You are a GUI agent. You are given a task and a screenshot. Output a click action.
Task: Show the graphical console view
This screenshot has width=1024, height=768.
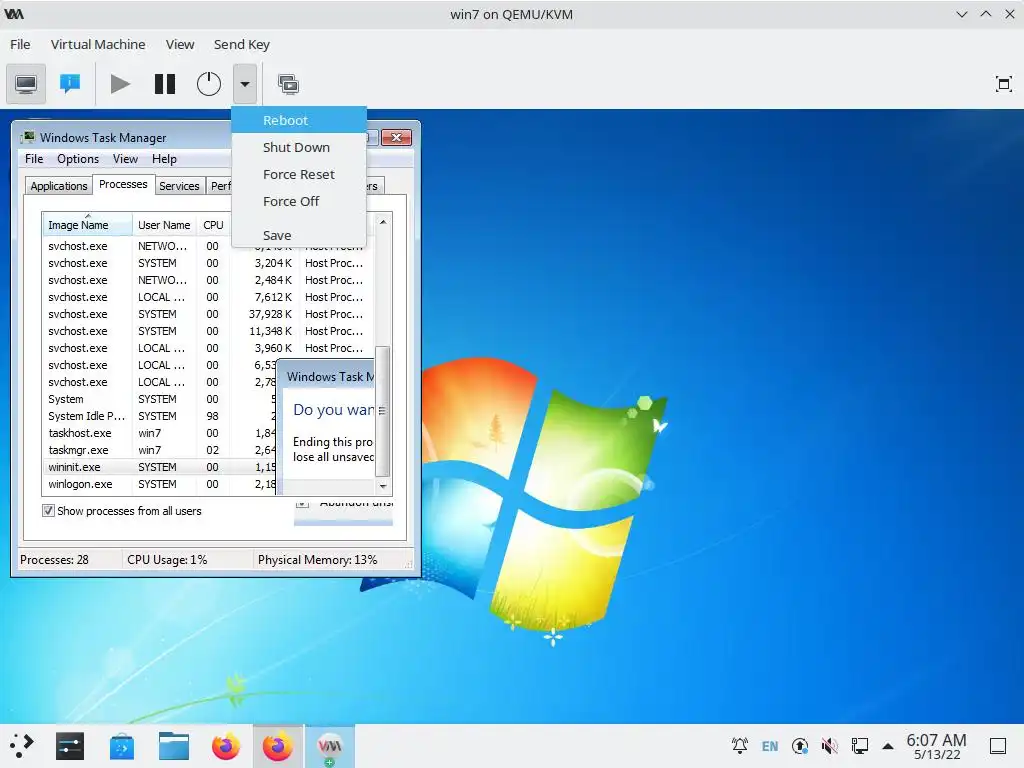(26, 84)
